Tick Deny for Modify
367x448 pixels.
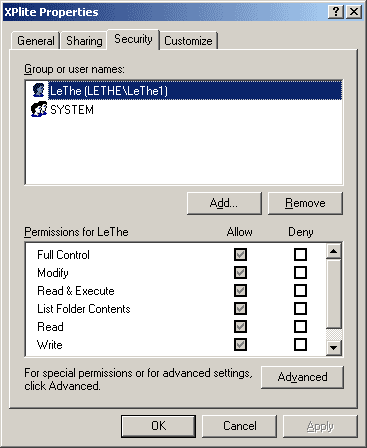click(x=300, y=273)
